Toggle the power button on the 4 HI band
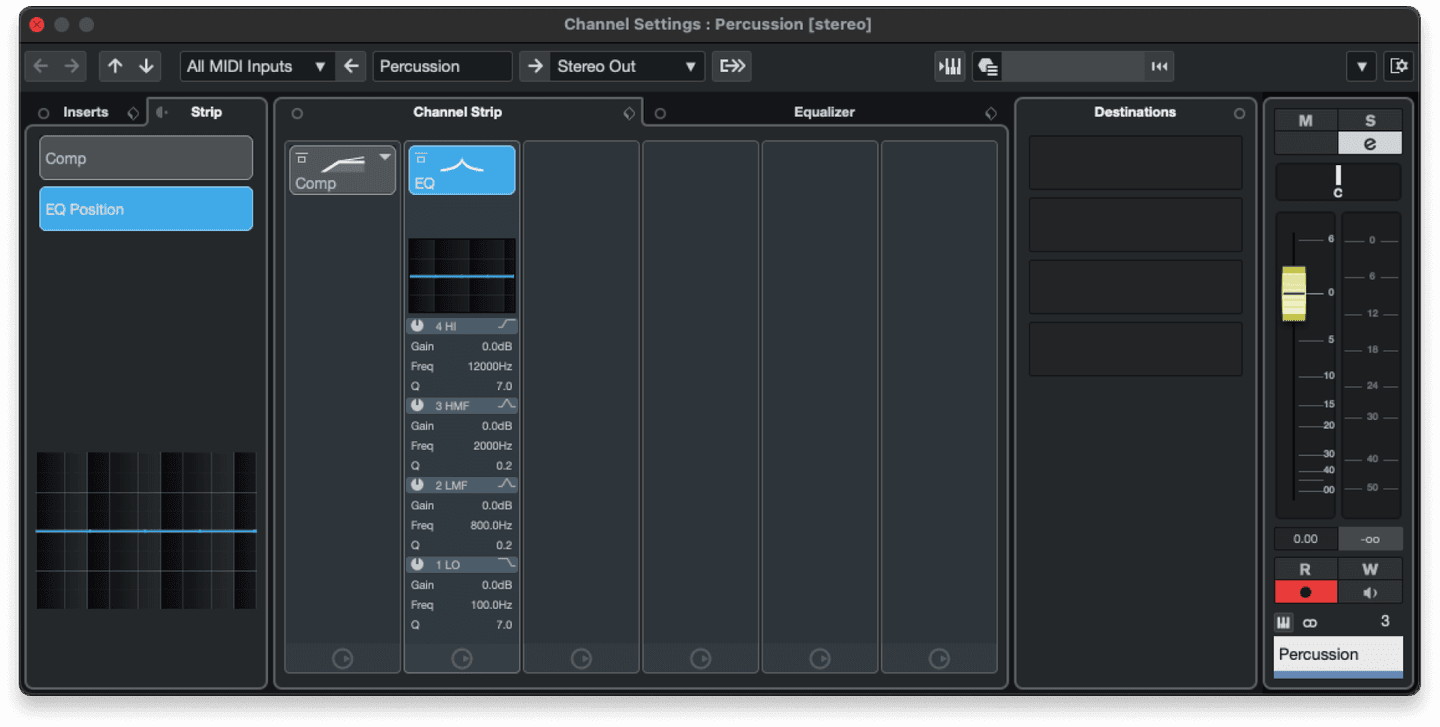This screenshot has height=727, width=1440. 417,325
